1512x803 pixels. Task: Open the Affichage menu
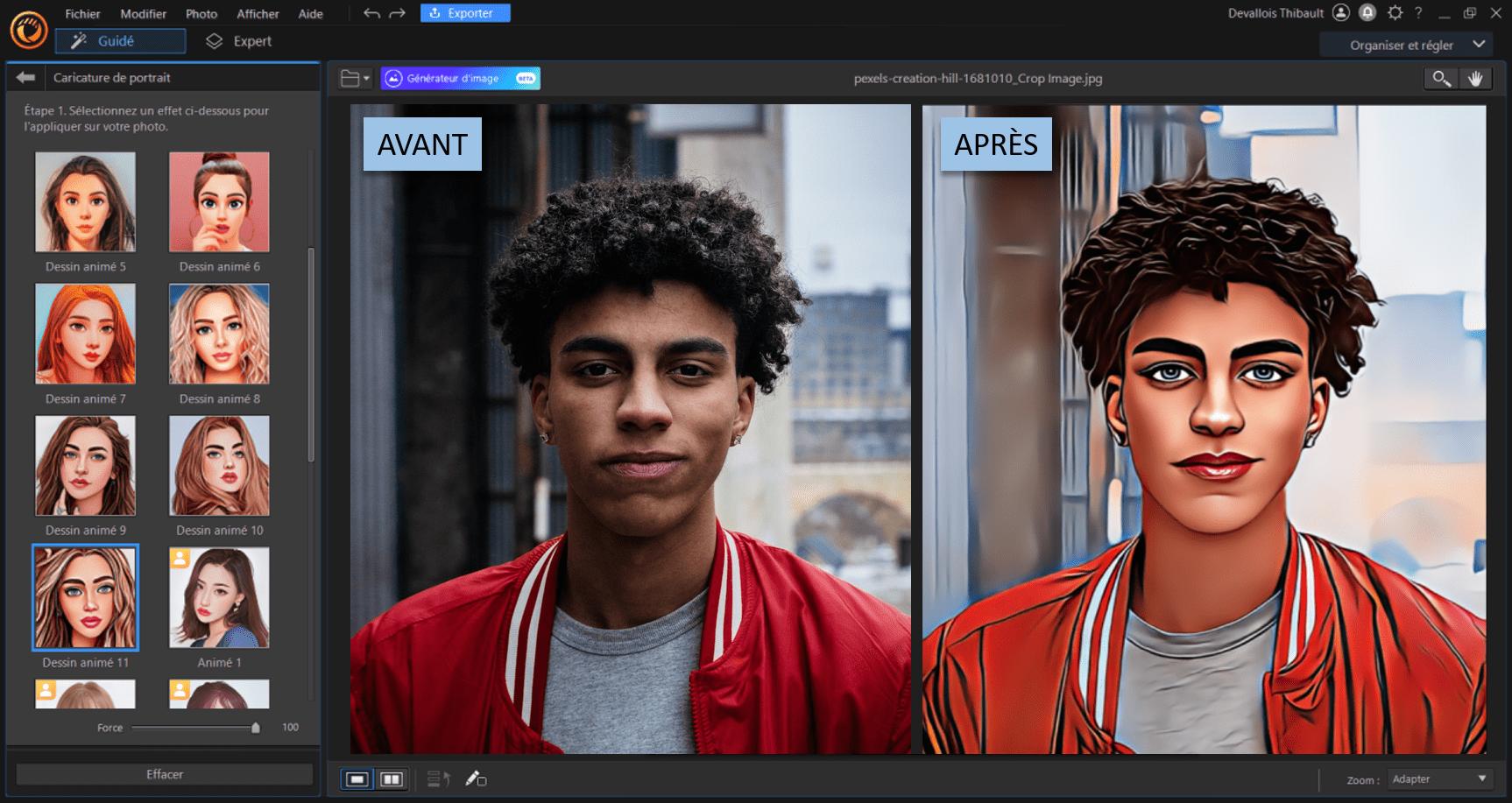pos(258,13)
